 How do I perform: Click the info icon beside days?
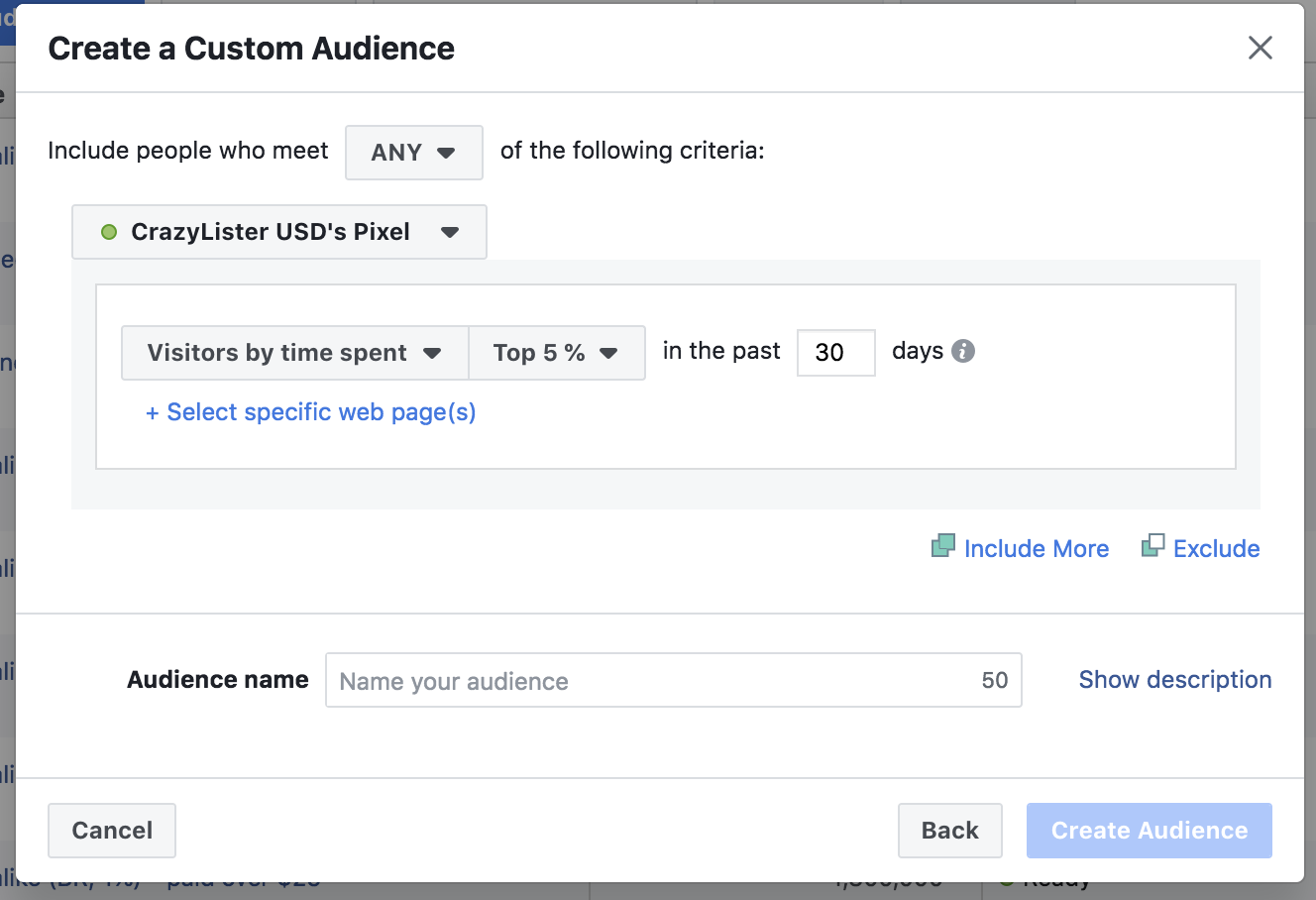point(963,351)
